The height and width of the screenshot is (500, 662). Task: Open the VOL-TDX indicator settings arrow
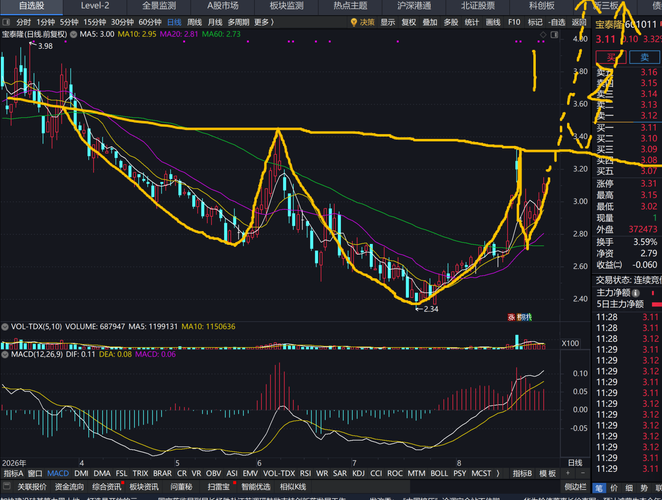point(5,327)
